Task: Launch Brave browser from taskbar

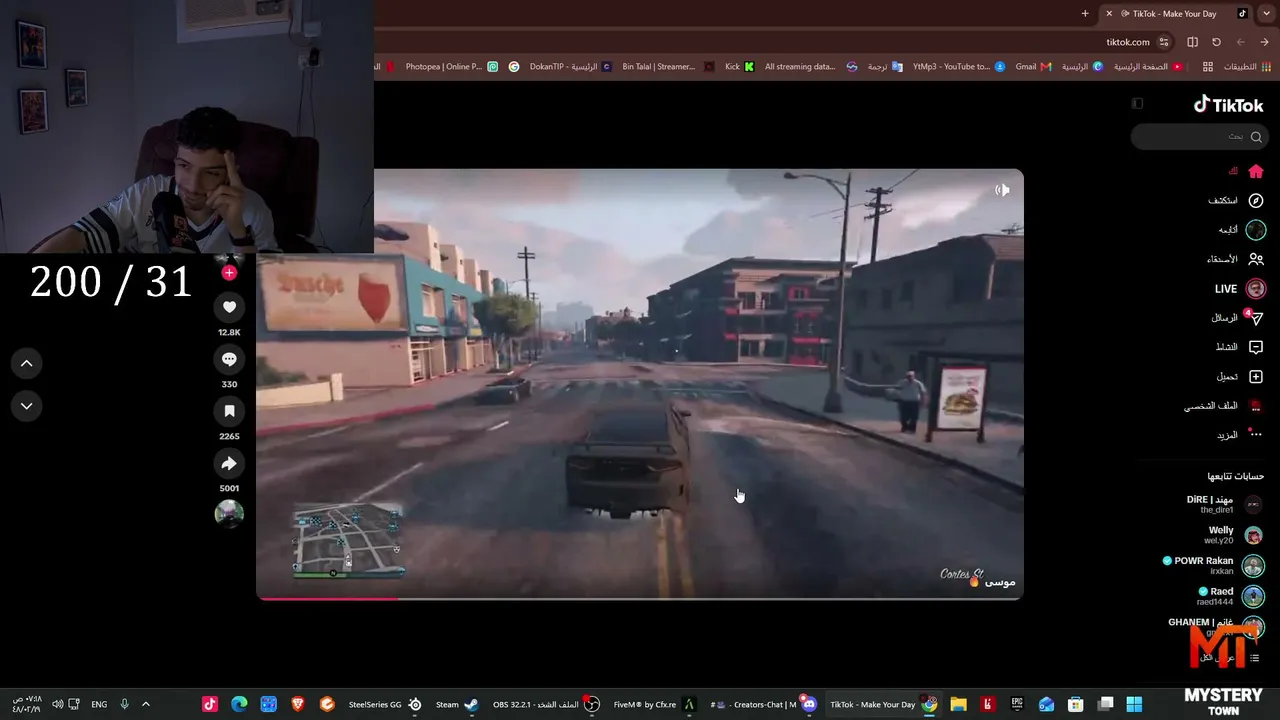Action: [x=297, y=704]
